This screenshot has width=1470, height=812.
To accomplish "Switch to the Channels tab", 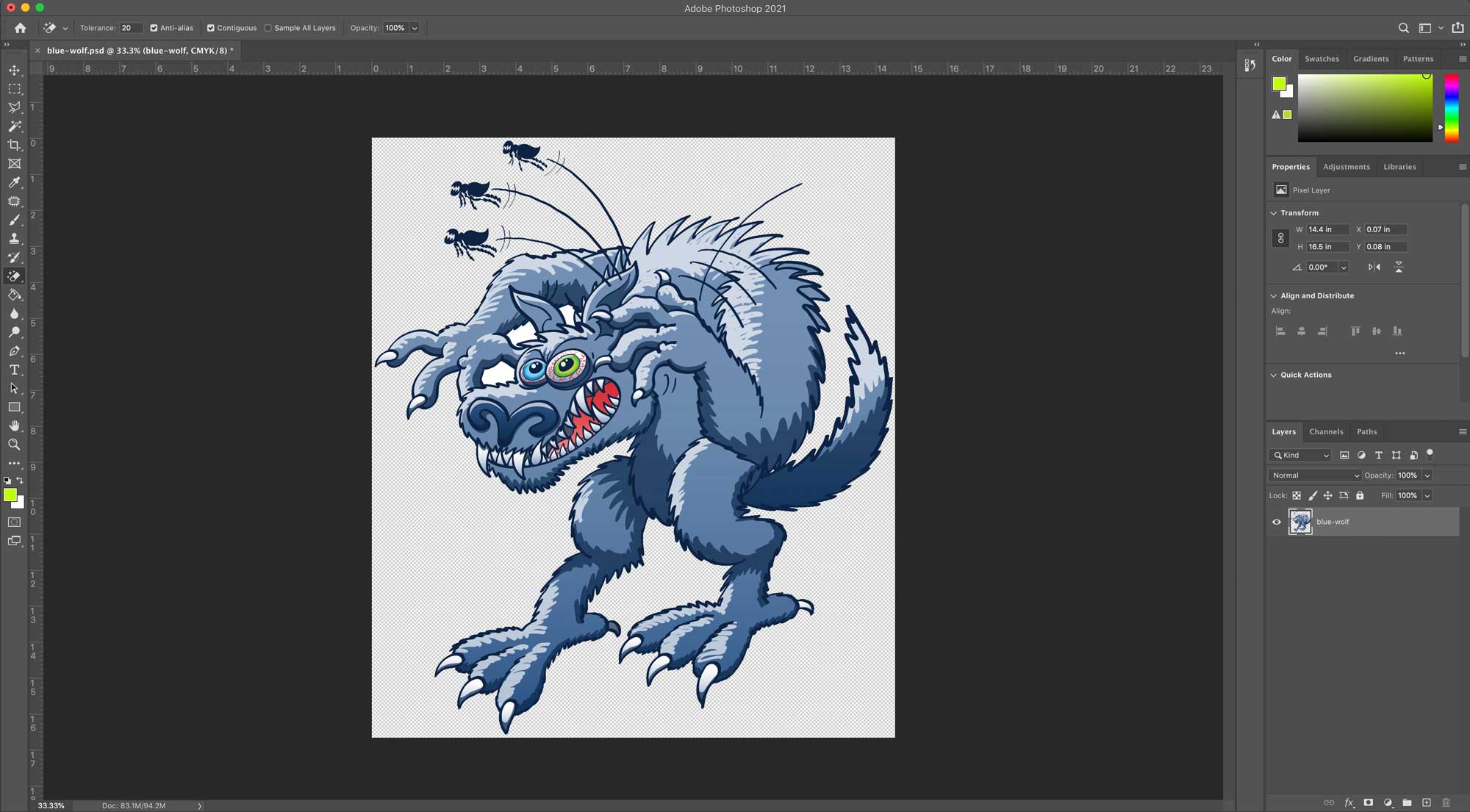I will pyautogui.click(x=1326, y=432).
